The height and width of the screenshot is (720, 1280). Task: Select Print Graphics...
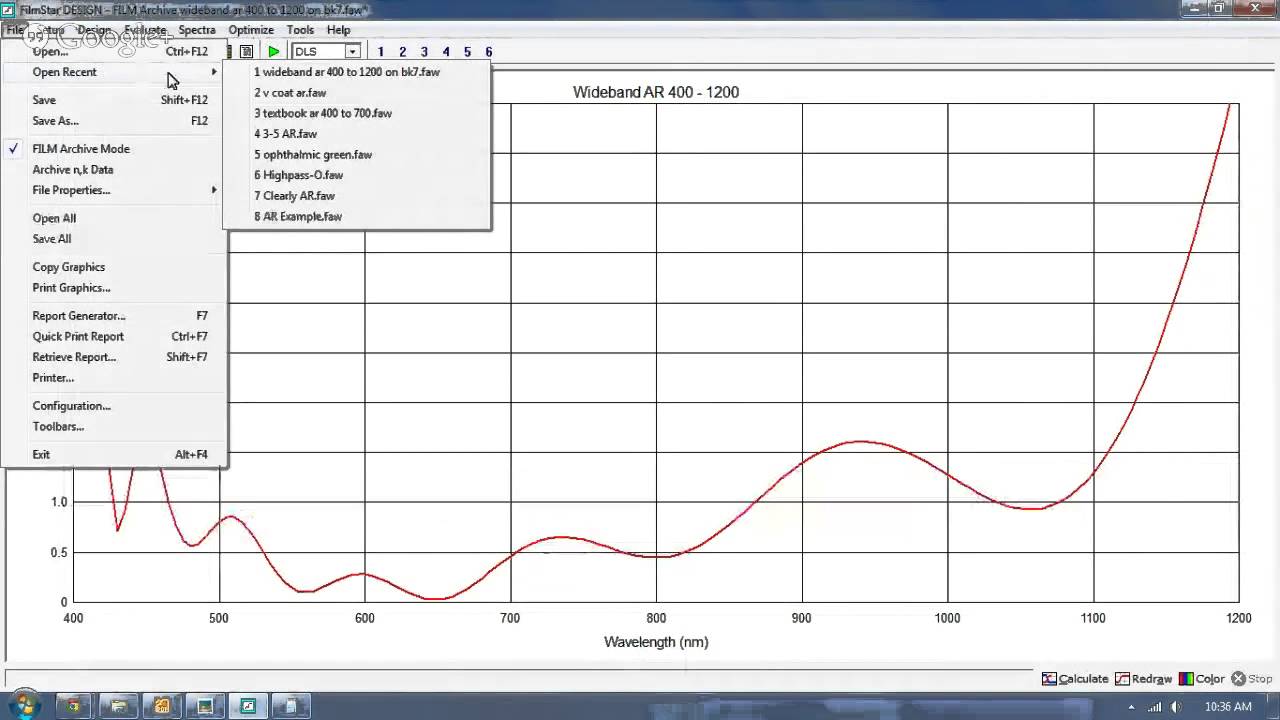pos(116,288)
